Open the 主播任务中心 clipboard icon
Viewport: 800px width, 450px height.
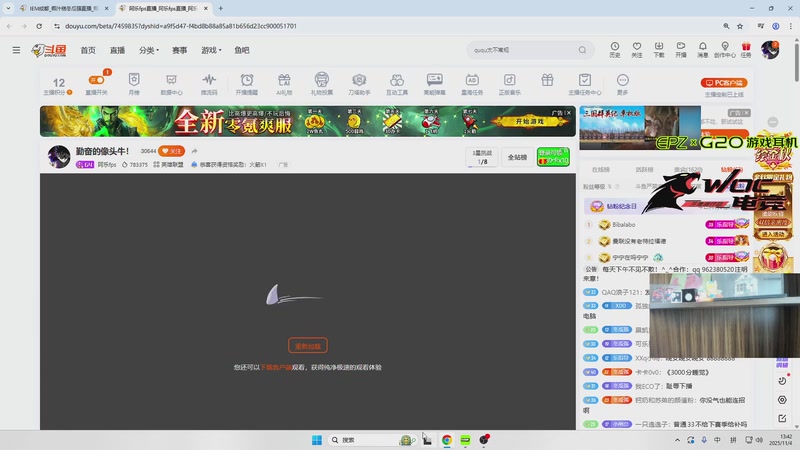click(585, 84)
